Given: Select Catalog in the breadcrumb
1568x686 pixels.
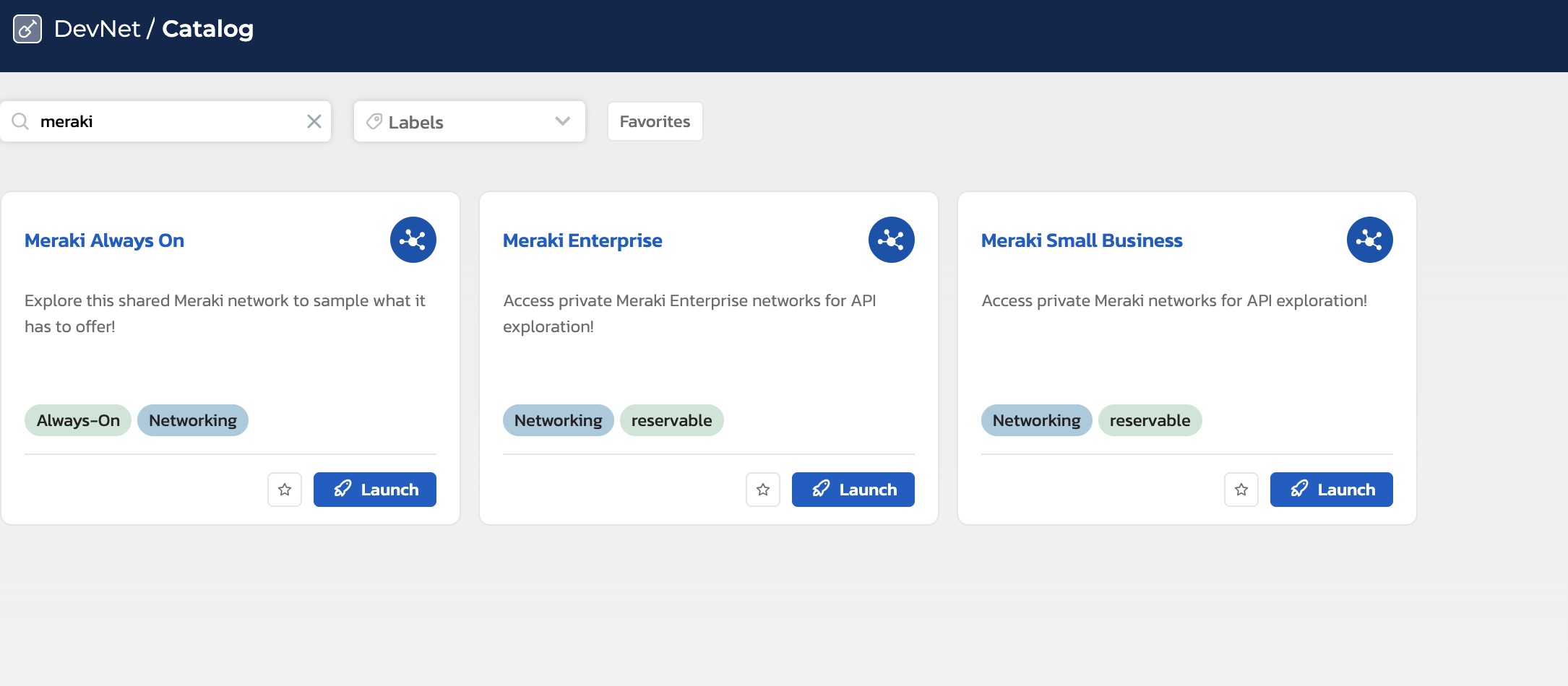Looking at the screenshot, I should [207, 29].
